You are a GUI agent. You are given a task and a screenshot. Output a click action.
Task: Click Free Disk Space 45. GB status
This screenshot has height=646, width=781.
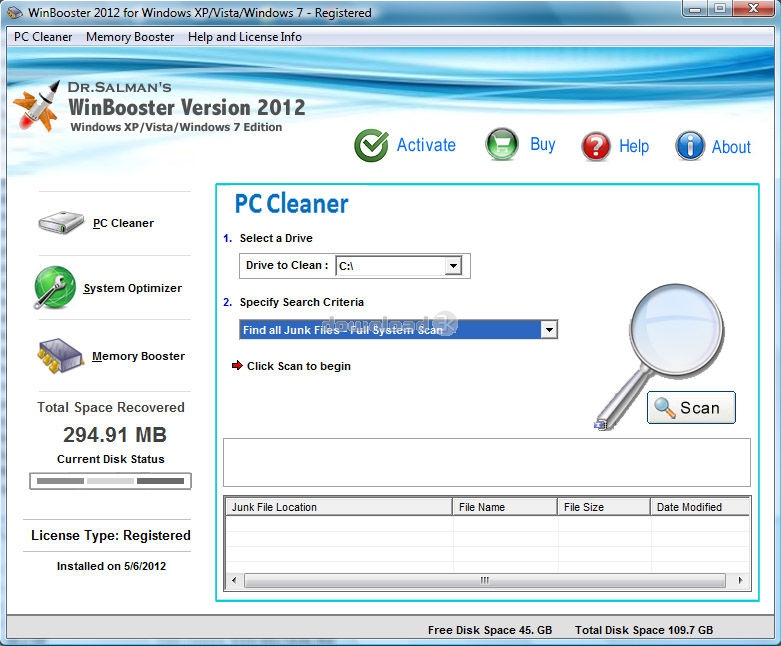coord(490,630)
